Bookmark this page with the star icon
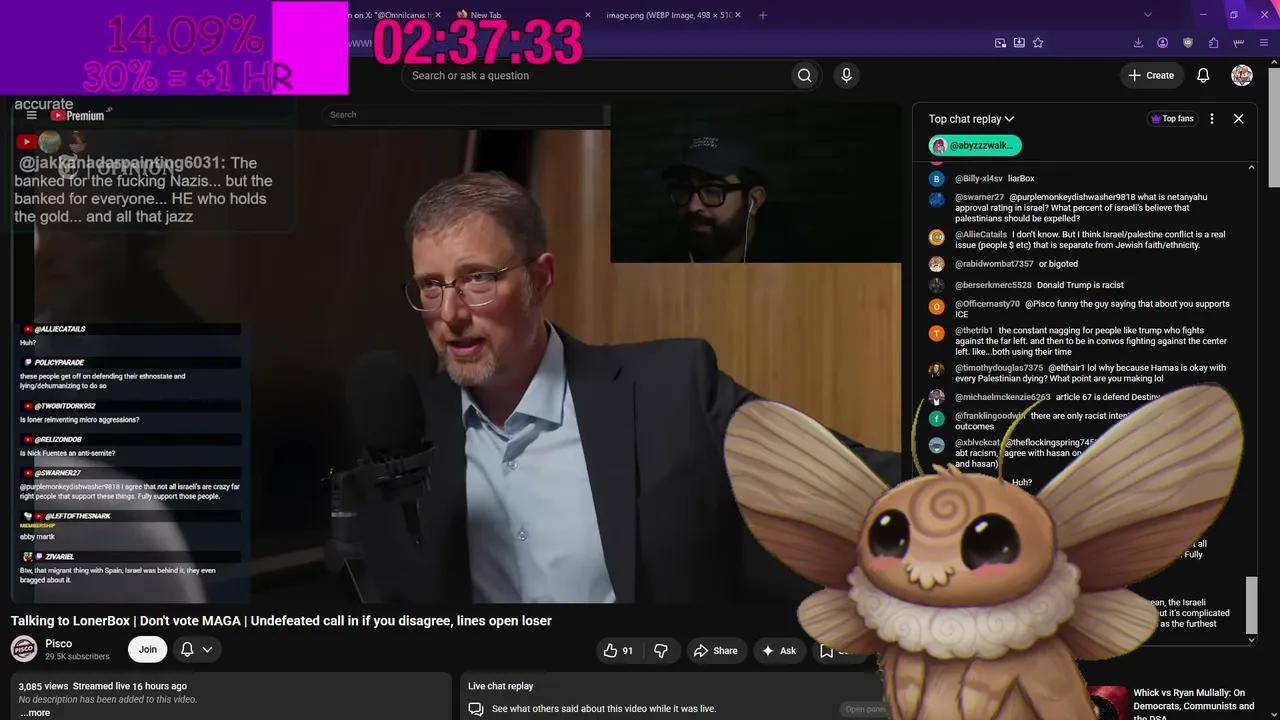The image size is (1280, 720). [x=1038, y=43]
